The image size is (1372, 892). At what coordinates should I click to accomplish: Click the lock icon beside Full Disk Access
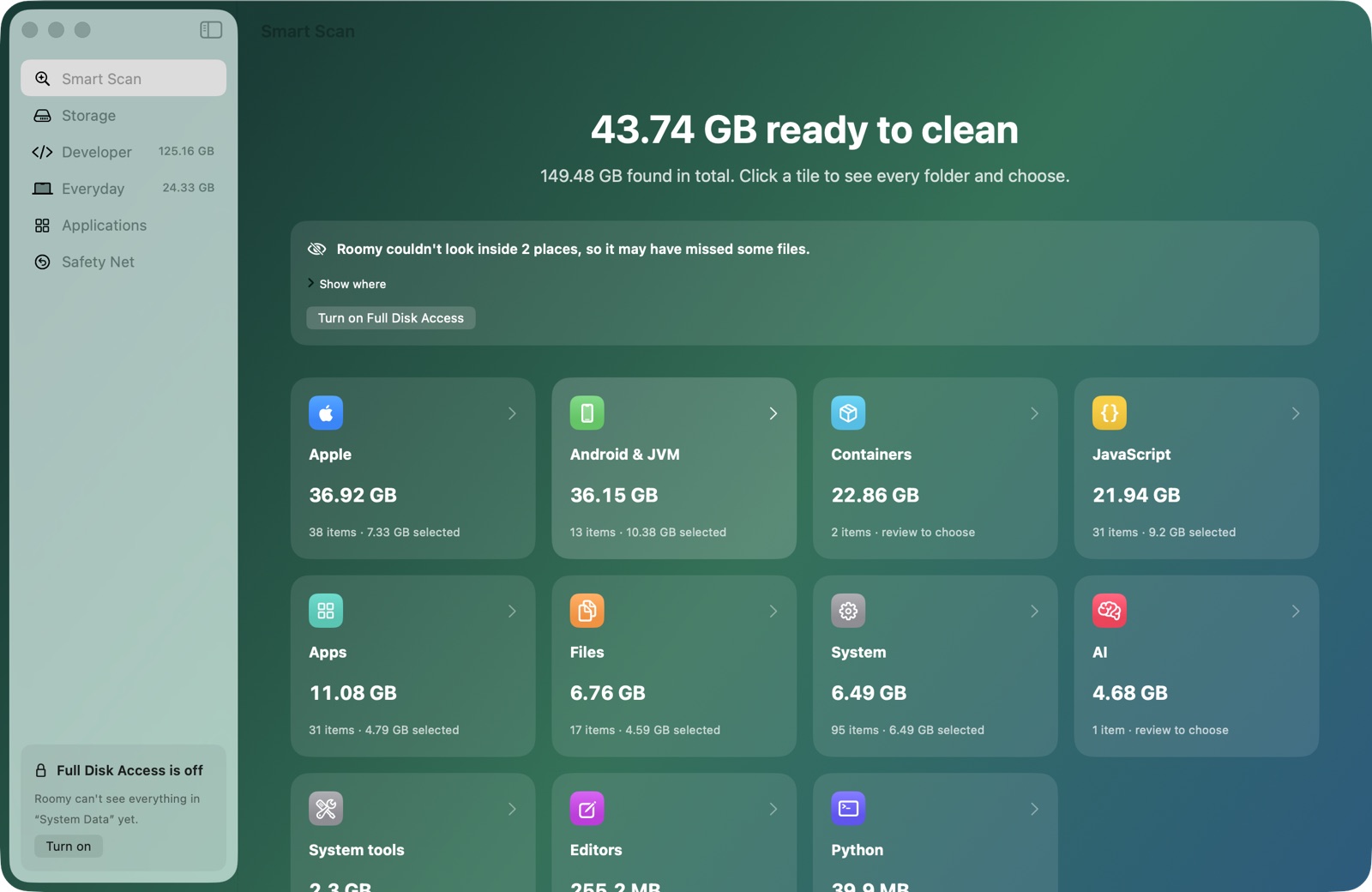[41, 770]
